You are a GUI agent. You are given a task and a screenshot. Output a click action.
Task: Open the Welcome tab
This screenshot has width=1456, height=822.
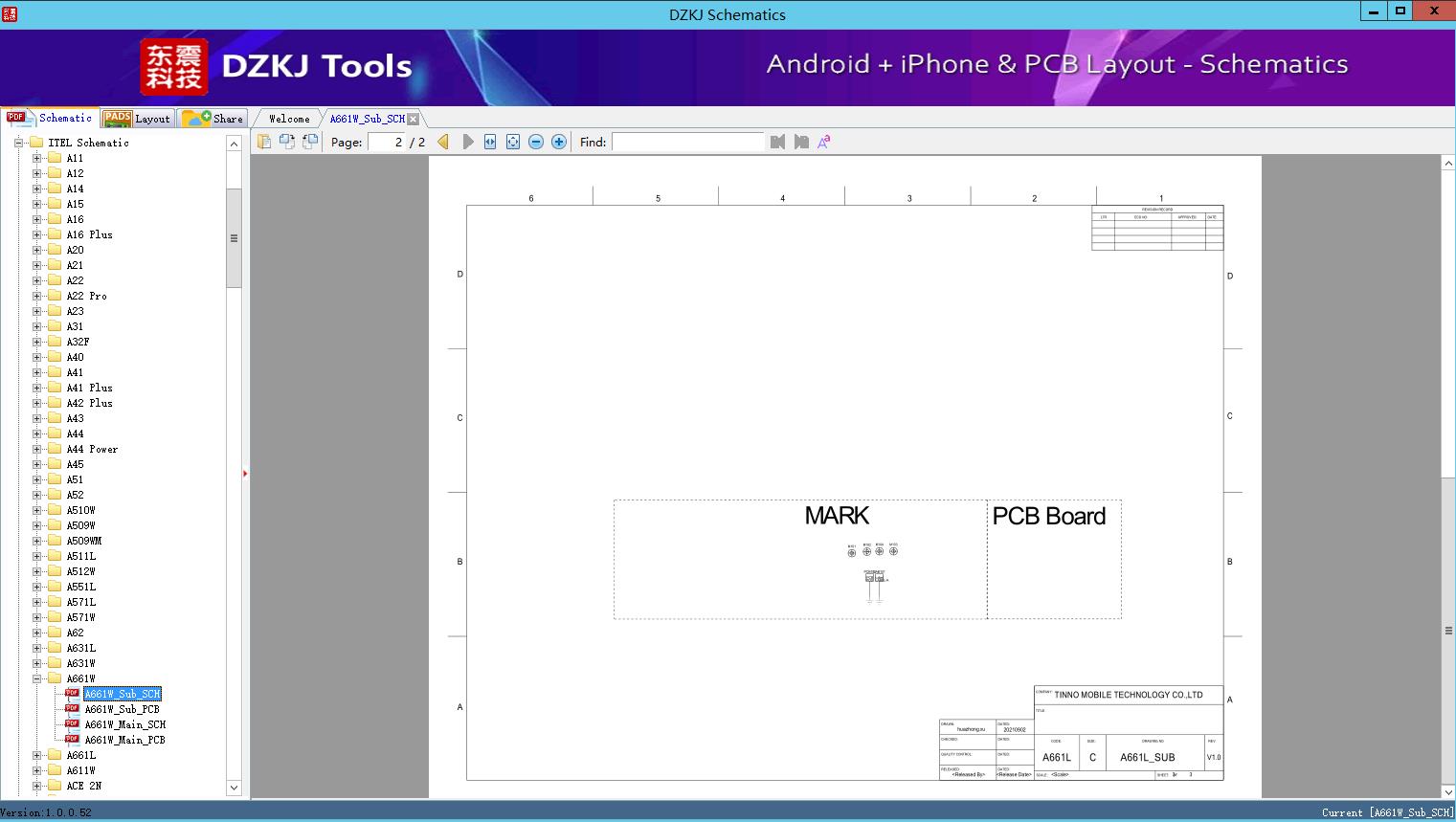(289, 119)
